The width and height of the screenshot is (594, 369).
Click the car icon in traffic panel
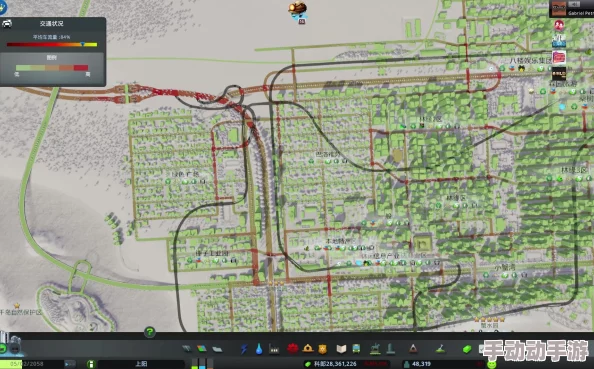coord(7,24)
